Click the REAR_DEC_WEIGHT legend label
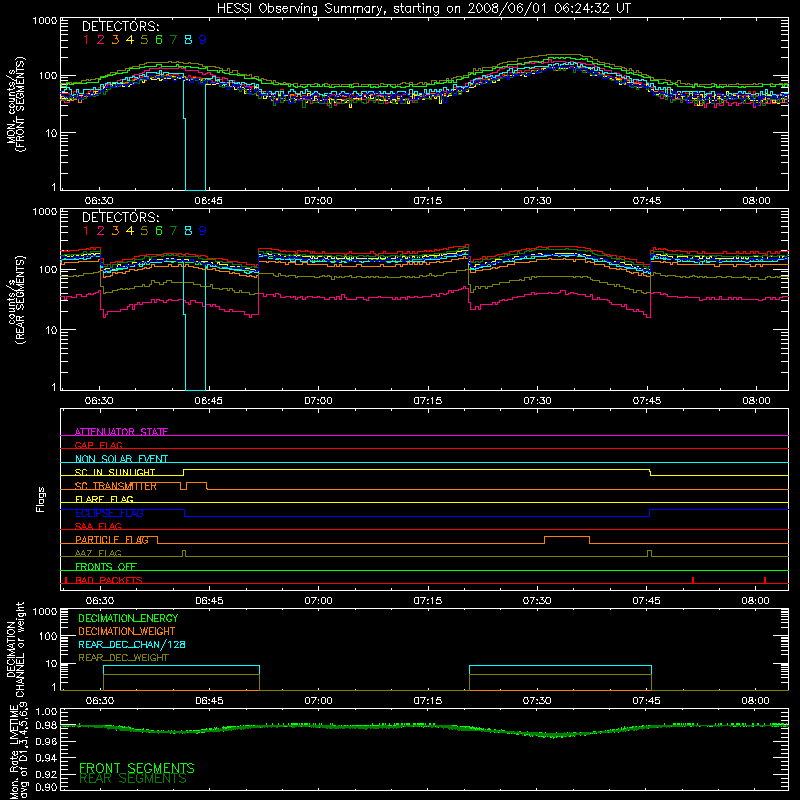Viewport: 800px width, 800px height. pos(123,658)
